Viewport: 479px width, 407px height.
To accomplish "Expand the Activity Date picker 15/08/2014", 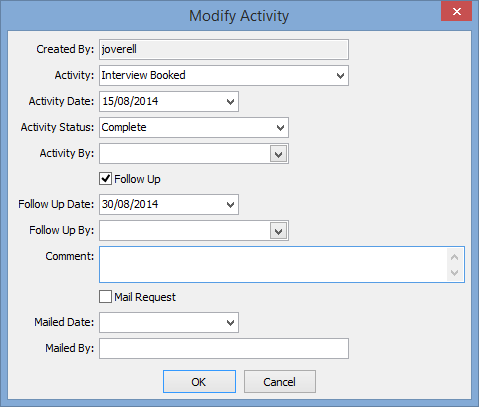I will pos(230,102).
